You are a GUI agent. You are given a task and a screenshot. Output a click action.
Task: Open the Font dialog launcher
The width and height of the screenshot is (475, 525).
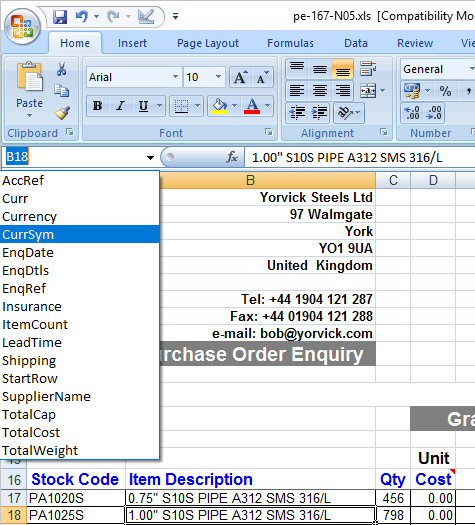(268, 132)
